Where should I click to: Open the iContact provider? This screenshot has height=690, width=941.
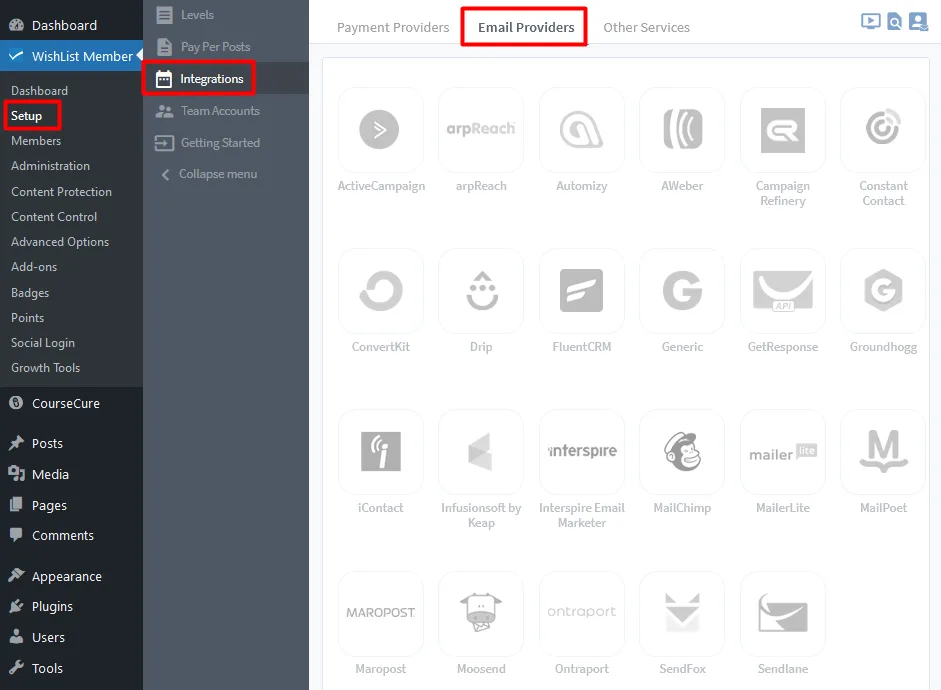(x=380, y=452)
